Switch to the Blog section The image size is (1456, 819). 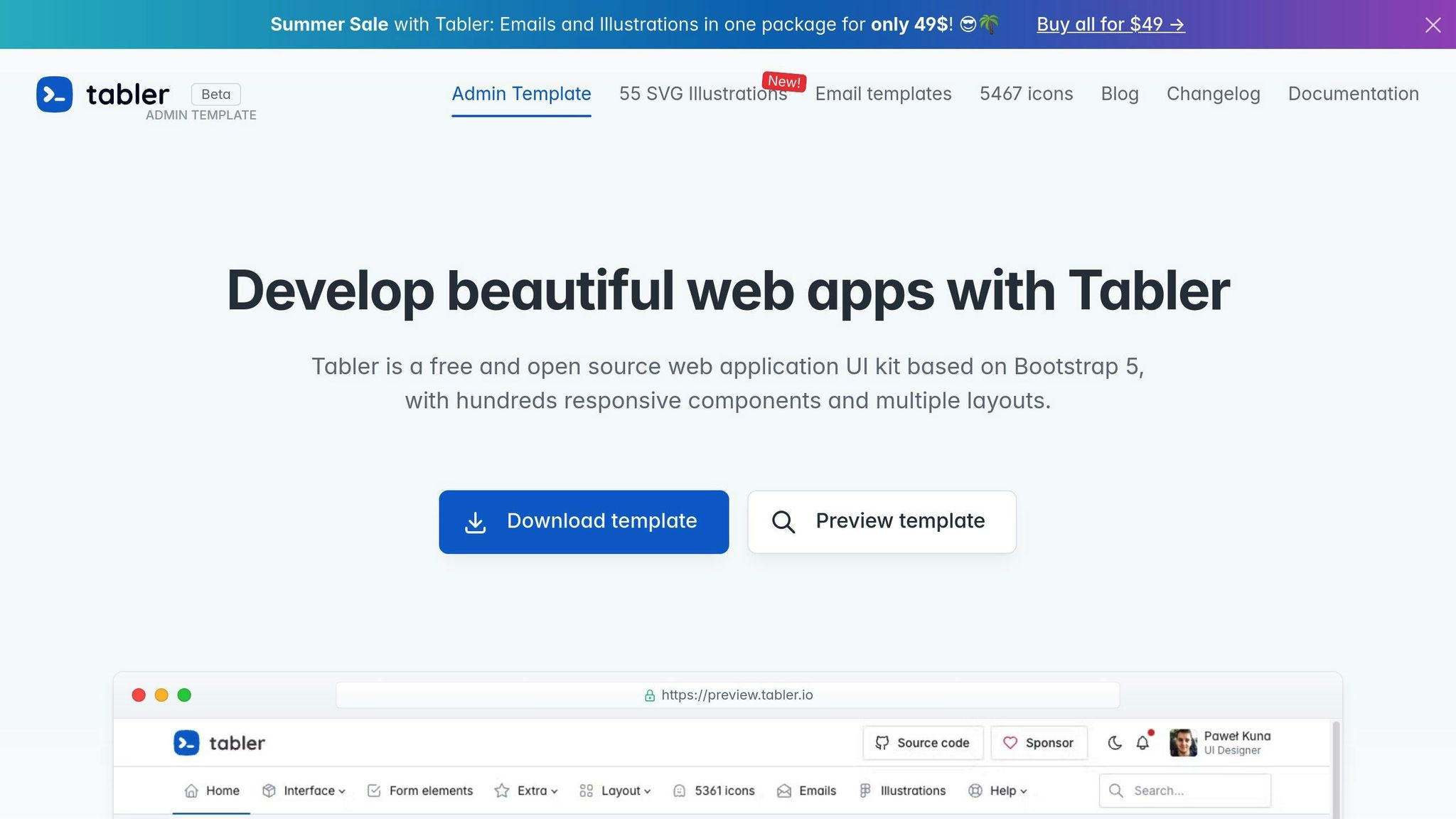point(1120,93)
